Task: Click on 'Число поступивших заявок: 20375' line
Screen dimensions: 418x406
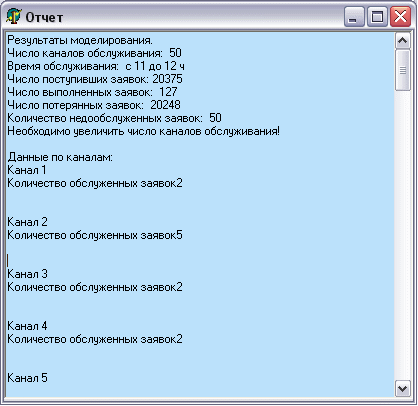Action: [x=95, y=79]
